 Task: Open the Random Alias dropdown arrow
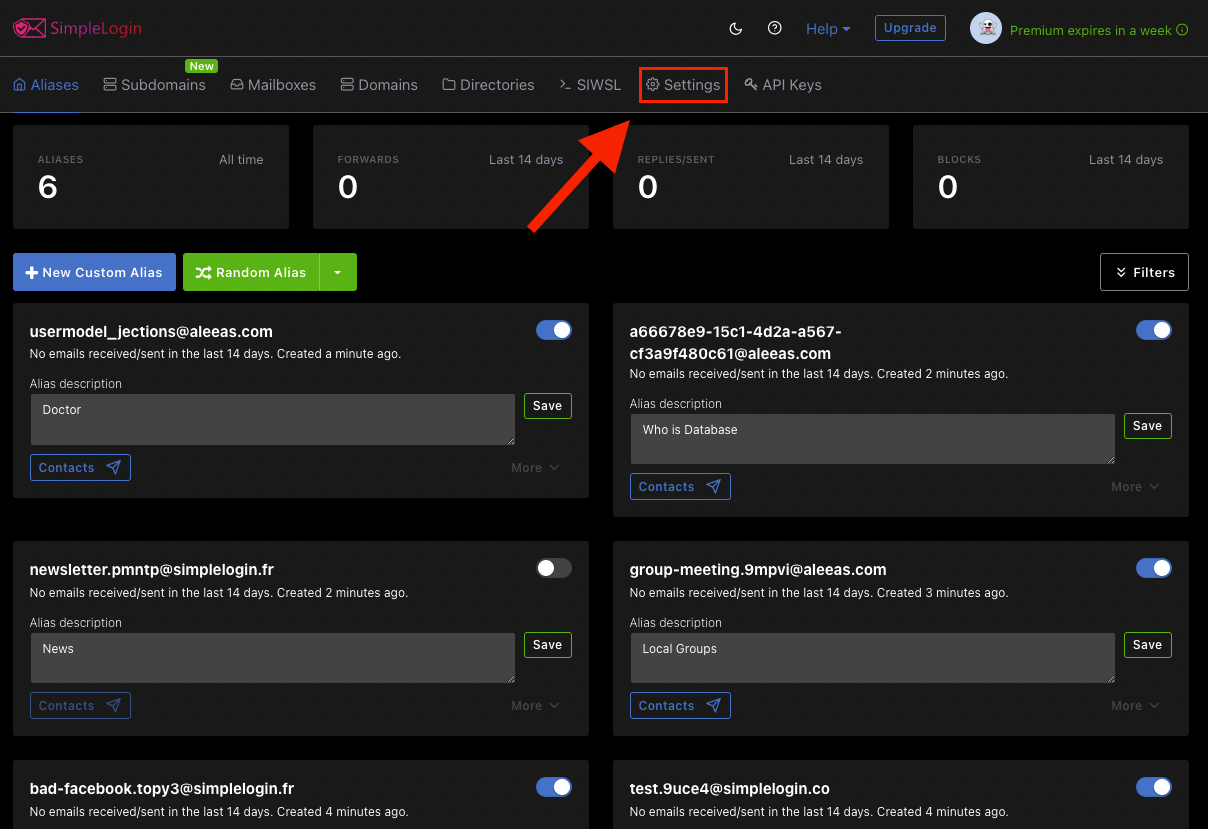(x=338, y=272)
